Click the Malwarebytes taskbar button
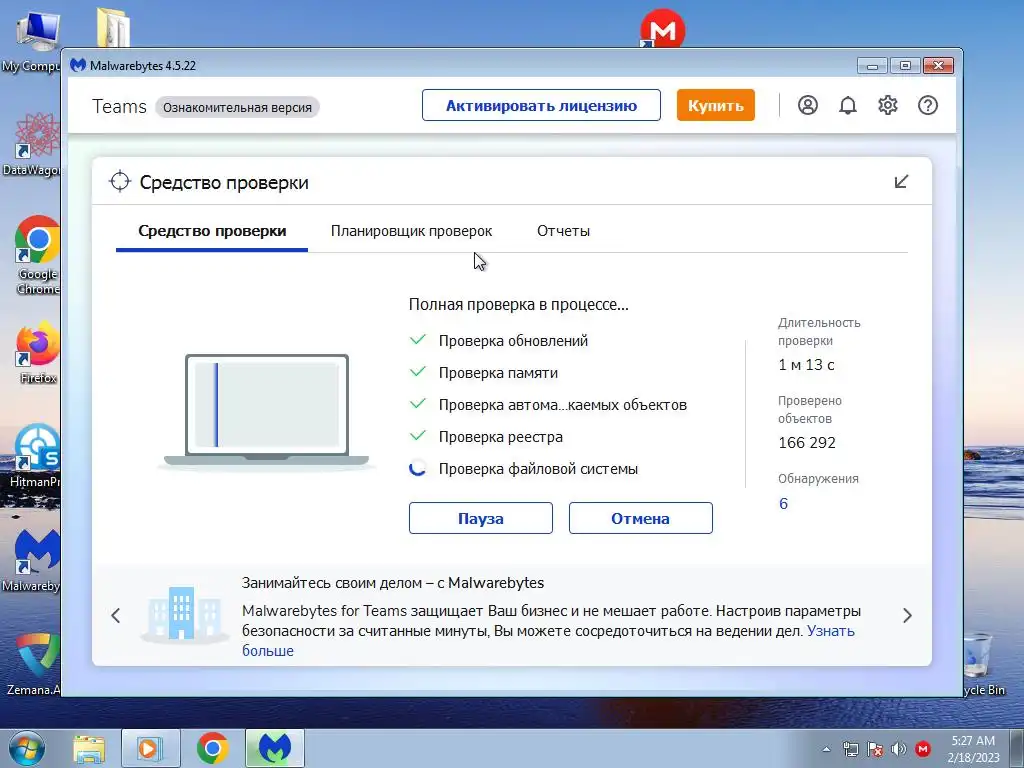The image size is (1024, 768). point(274,748)
